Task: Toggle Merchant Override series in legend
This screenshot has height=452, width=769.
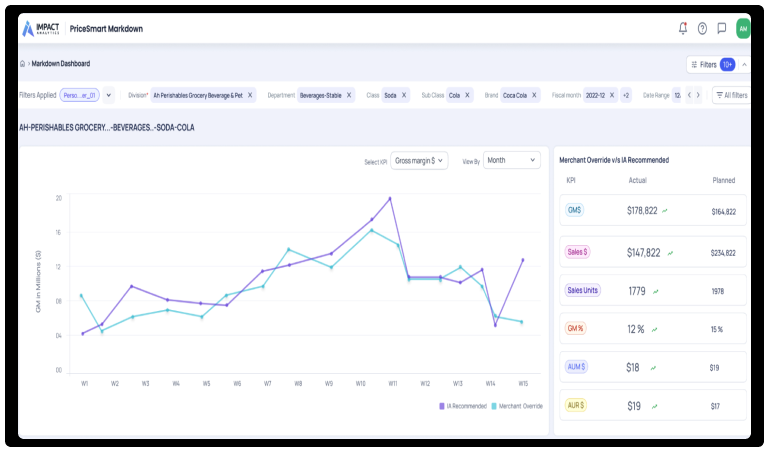Action: click(x=517, y=406)
